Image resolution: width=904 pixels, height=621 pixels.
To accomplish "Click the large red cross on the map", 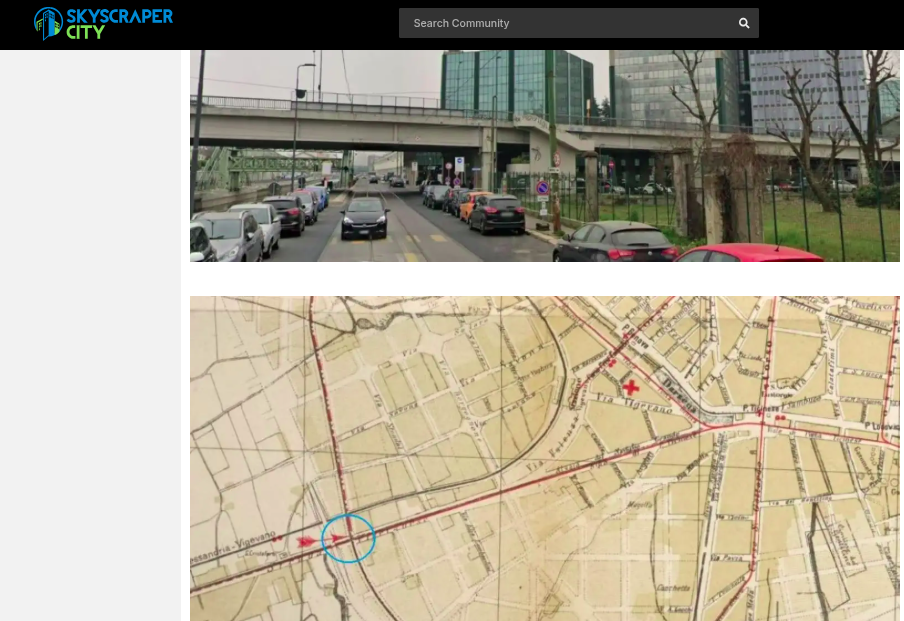I will point(631,386).
